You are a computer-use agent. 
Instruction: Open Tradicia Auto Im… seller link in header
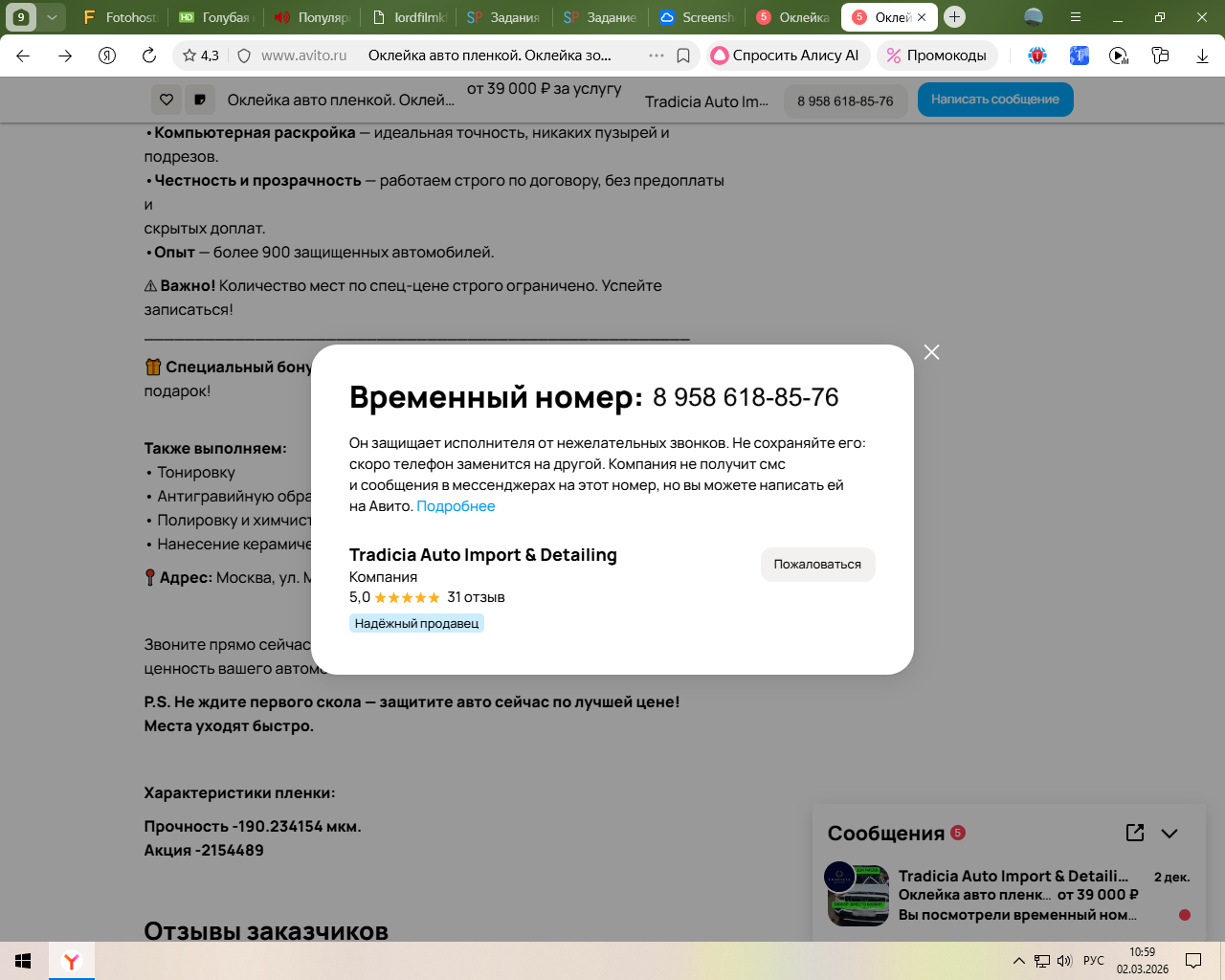pyautogui.click(x=706, y=101)
